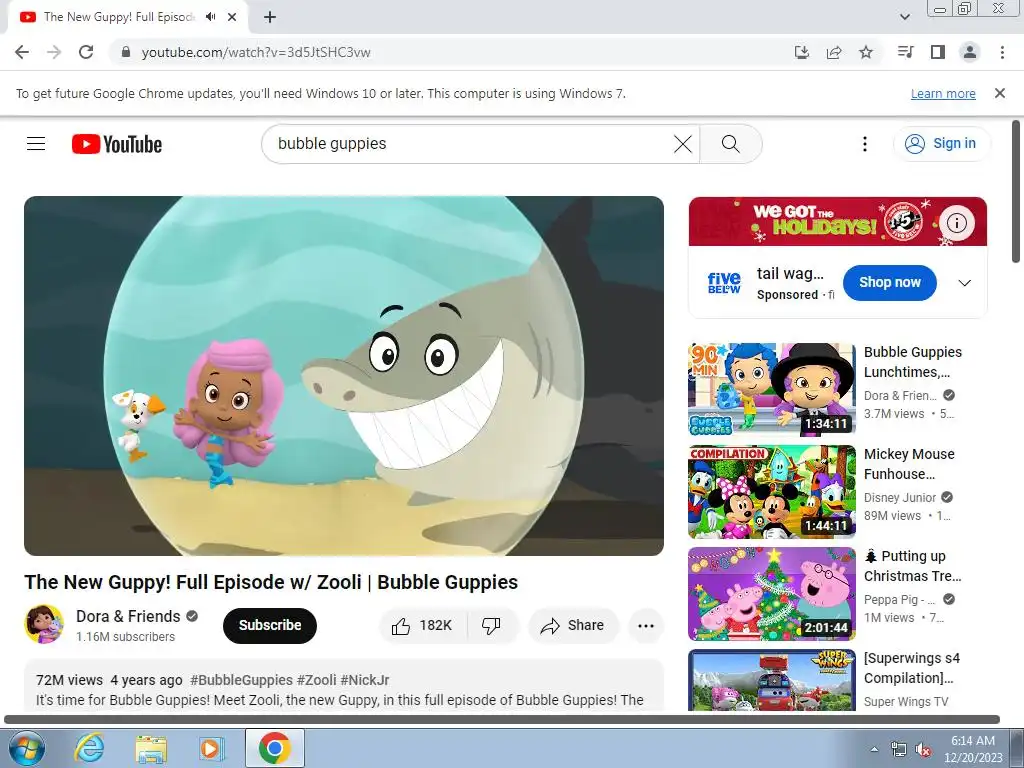This screenshot has width=1024, height=768.
Task: Open Dora & Friends channel name link
Action: [x=128, y=616]
